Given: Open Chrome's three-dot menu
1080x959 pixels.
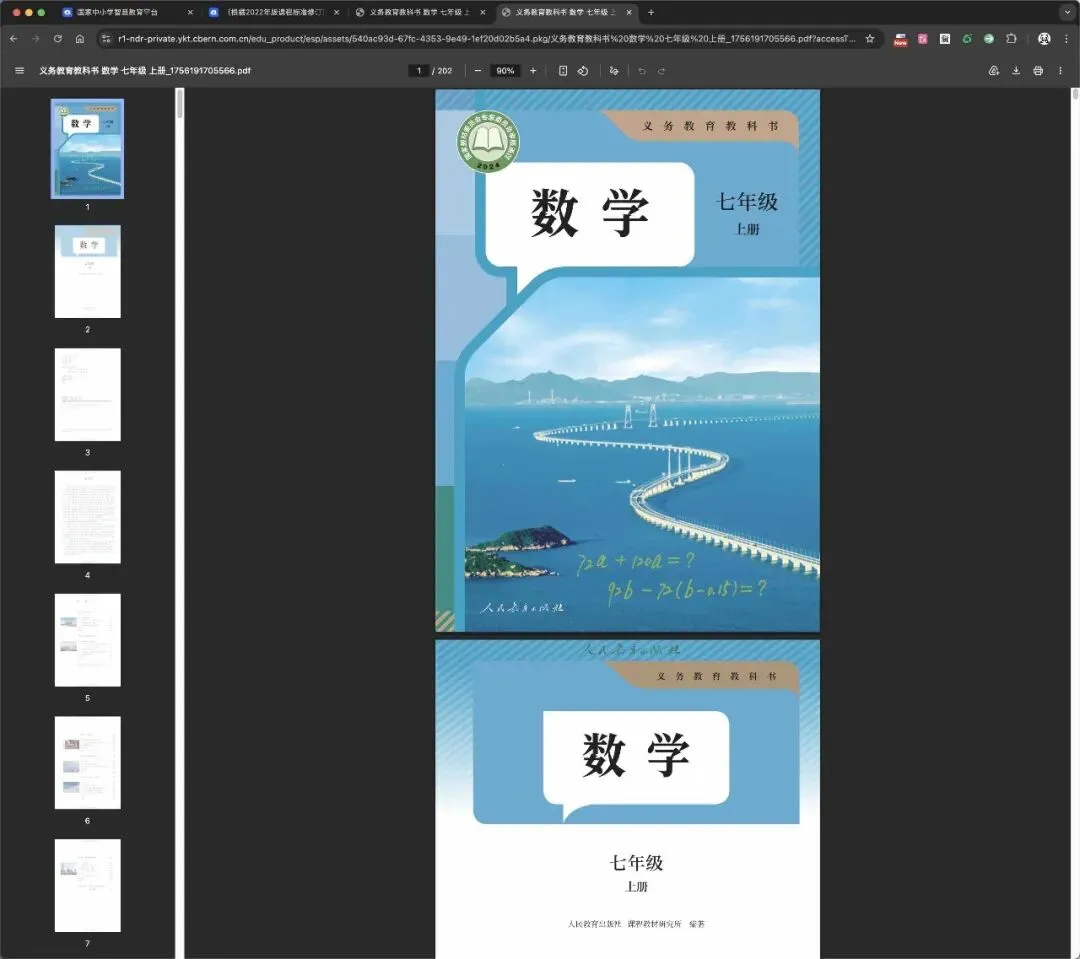Looking at the screenshot, I should [1066, 39].
